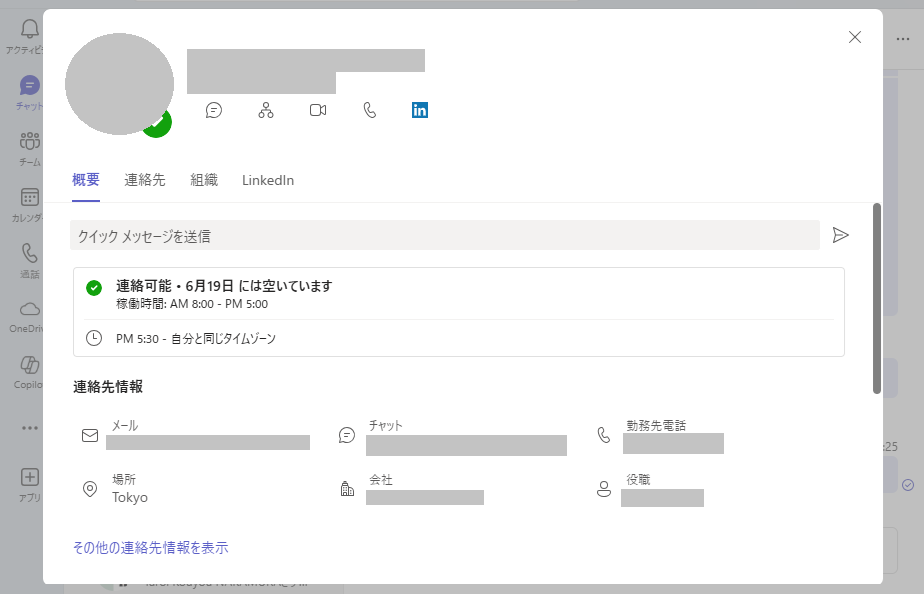Open more apps ellipsis in Teams sidebar
Screen dimensions: 924x594
click(29, 428)
